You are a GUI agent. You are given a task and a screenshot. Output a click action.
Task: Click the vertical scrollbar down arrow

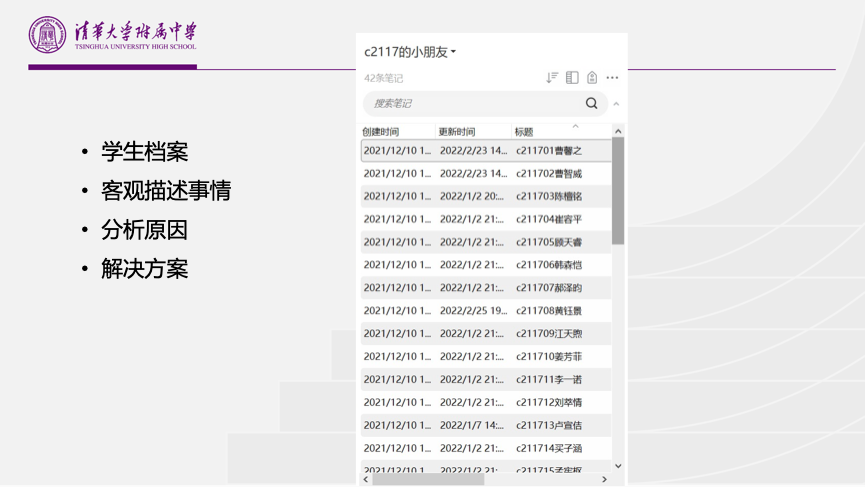pyautogui.click(x=618, y=465)
